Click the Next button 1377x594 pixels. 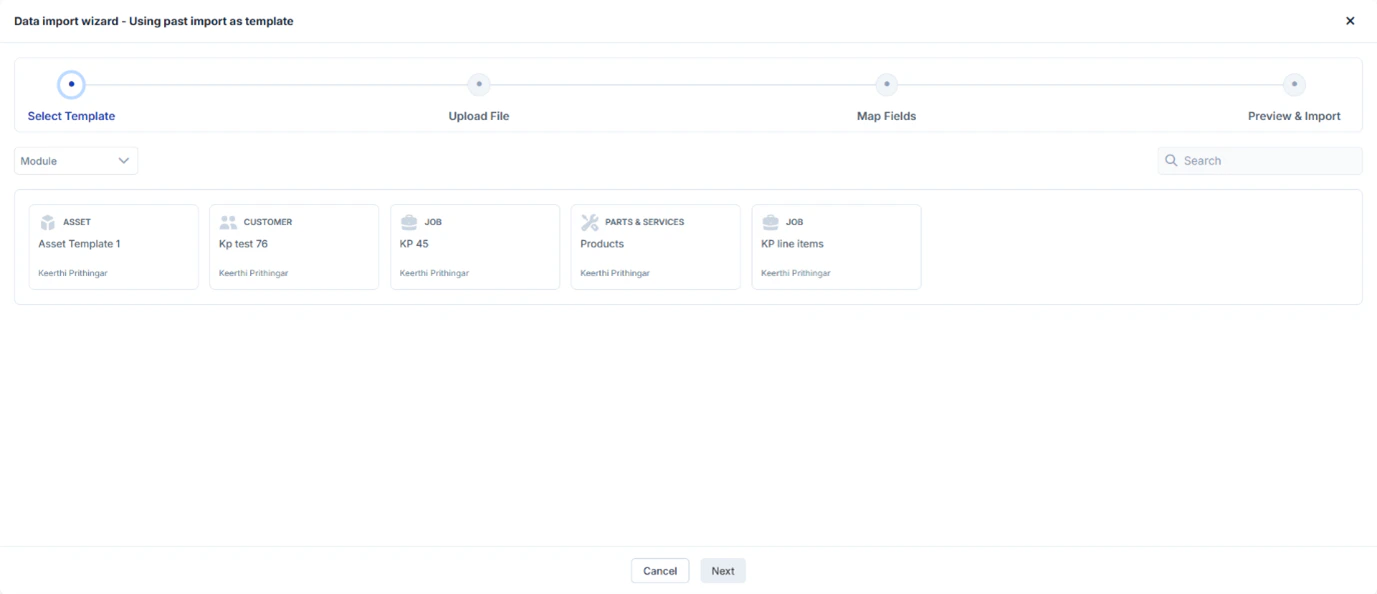723,571
